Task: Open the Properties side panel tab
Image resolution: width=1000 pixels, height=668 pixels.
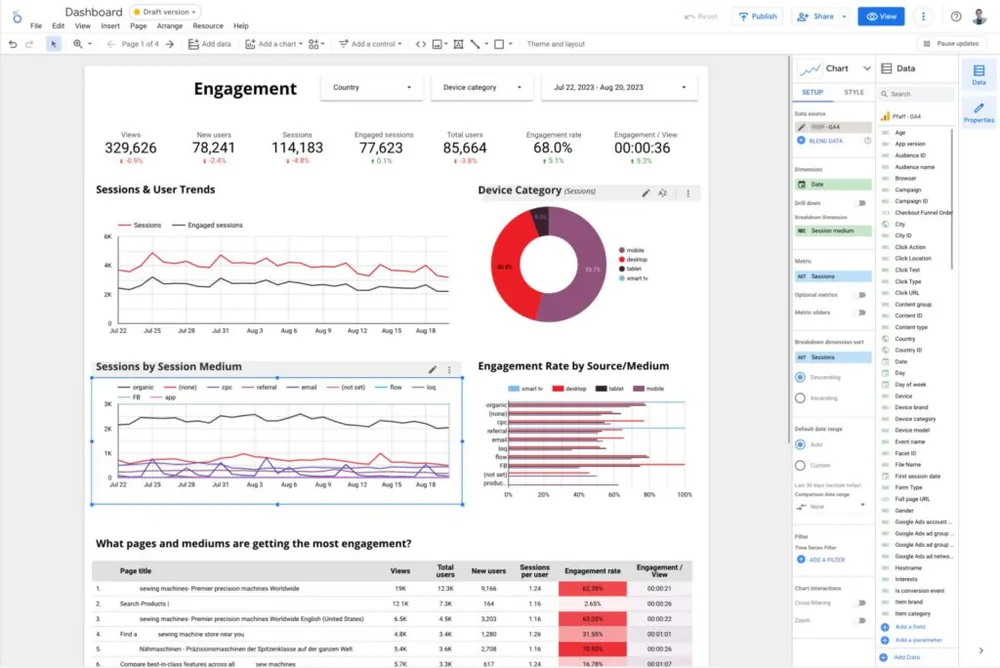Action: 978,112
